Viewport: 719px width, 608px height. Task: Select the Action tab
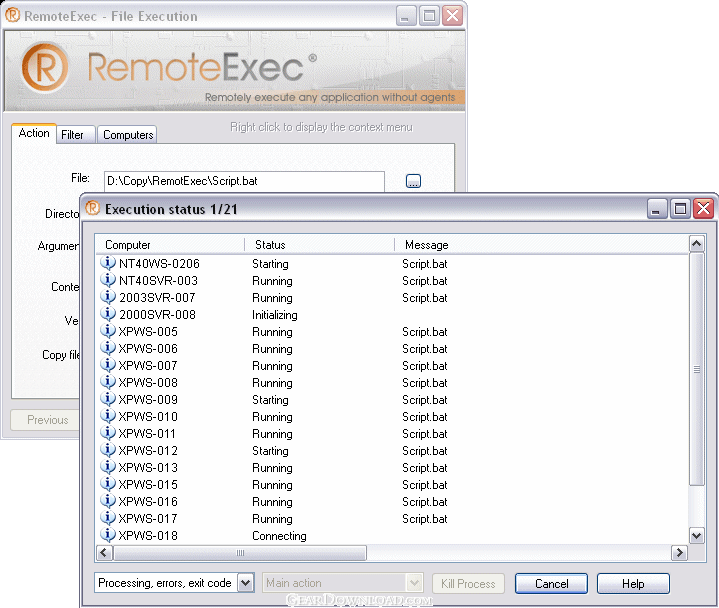(34, 133)
